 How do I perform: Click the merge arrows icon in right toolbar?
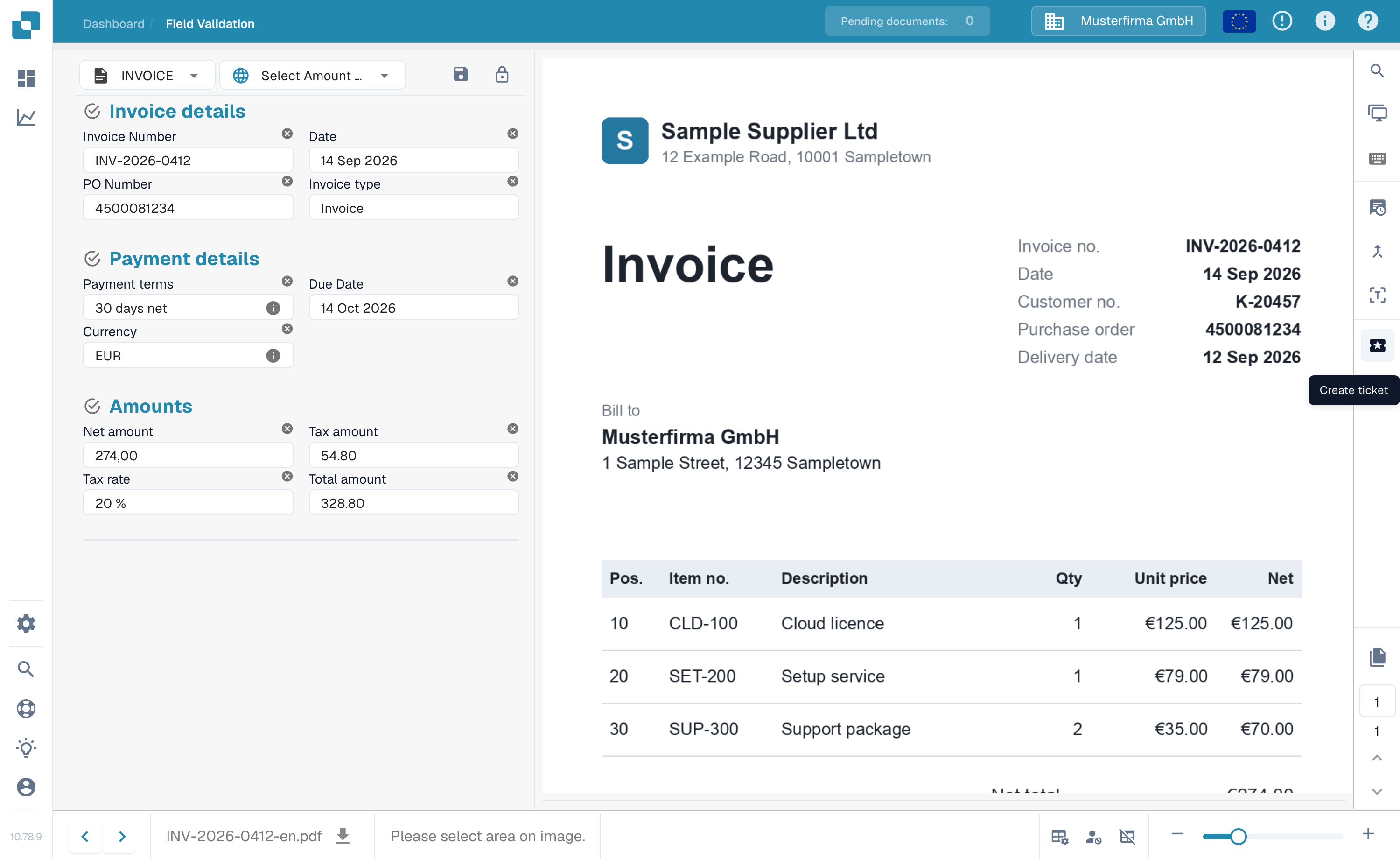(x=1377, y=251)
